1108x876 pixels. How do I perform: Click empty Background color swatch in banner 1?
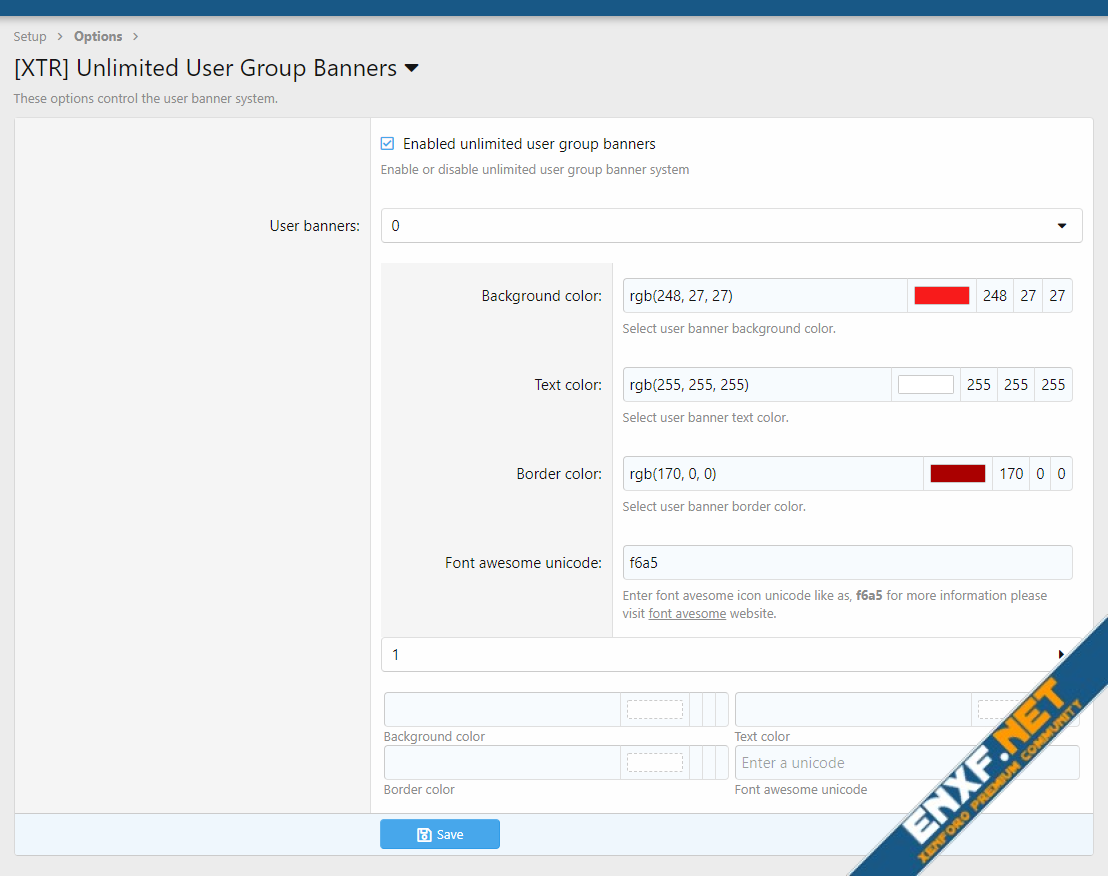pos(654,710)
